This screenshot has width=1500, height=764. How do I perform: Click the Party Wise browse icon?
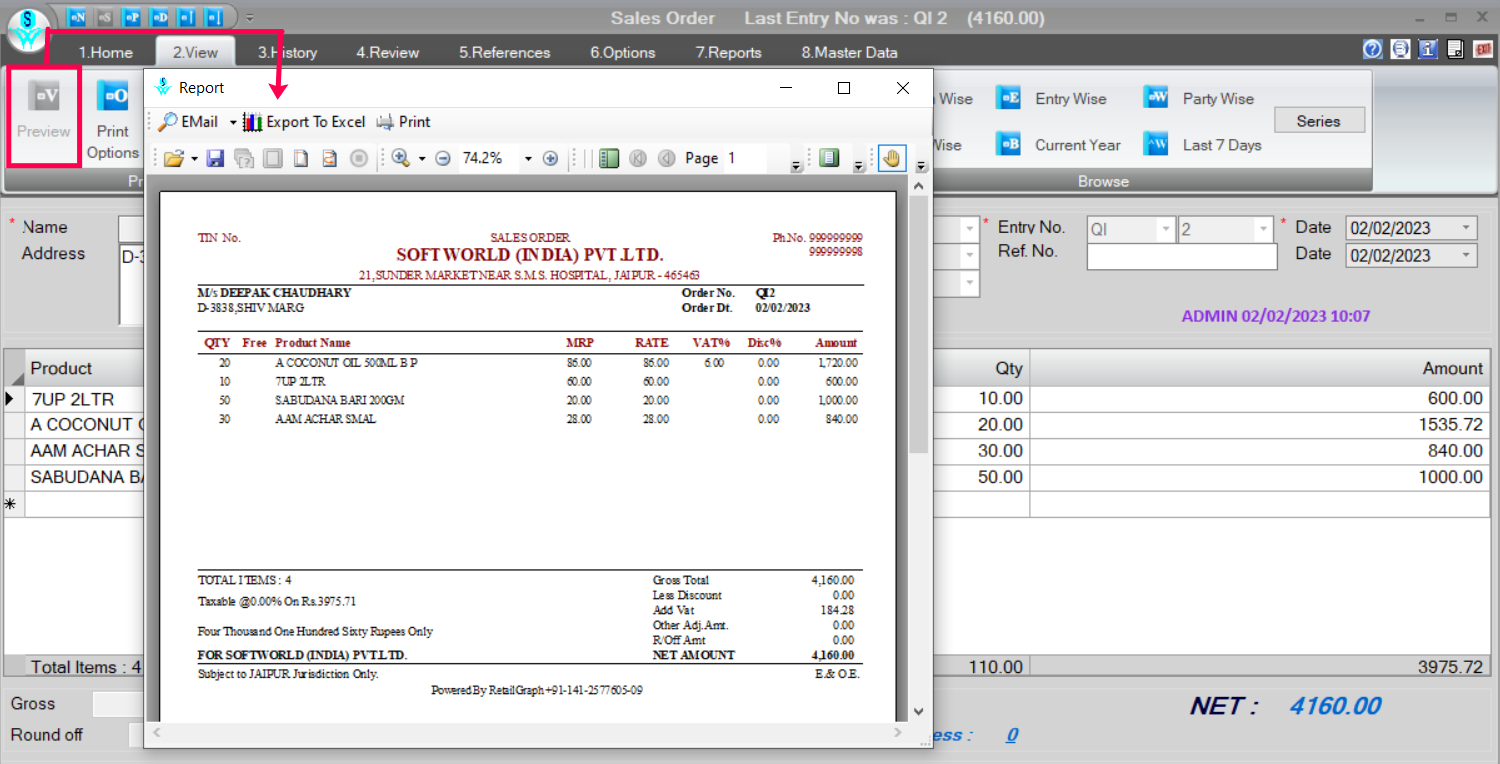coord(1156,98)
